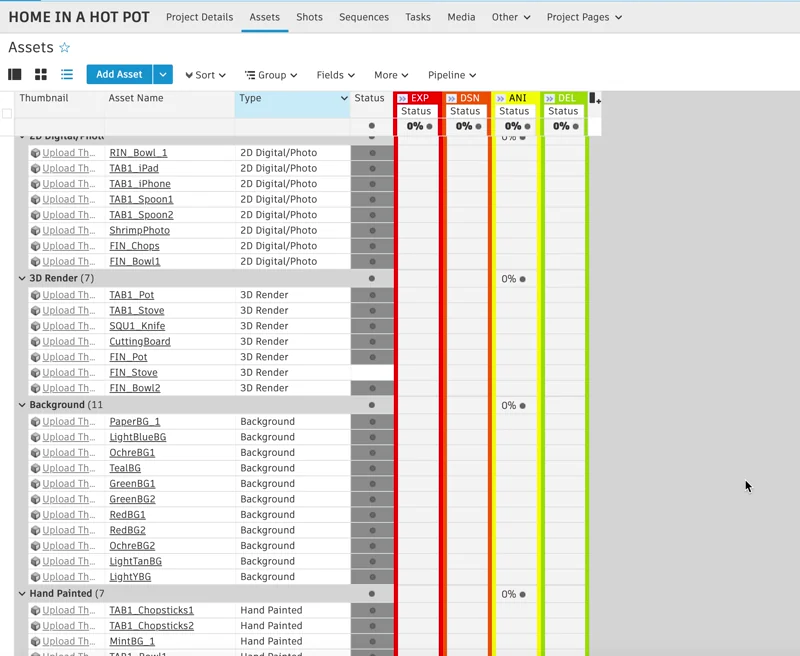Click the Add Asset button

click(x=119, y=75)
